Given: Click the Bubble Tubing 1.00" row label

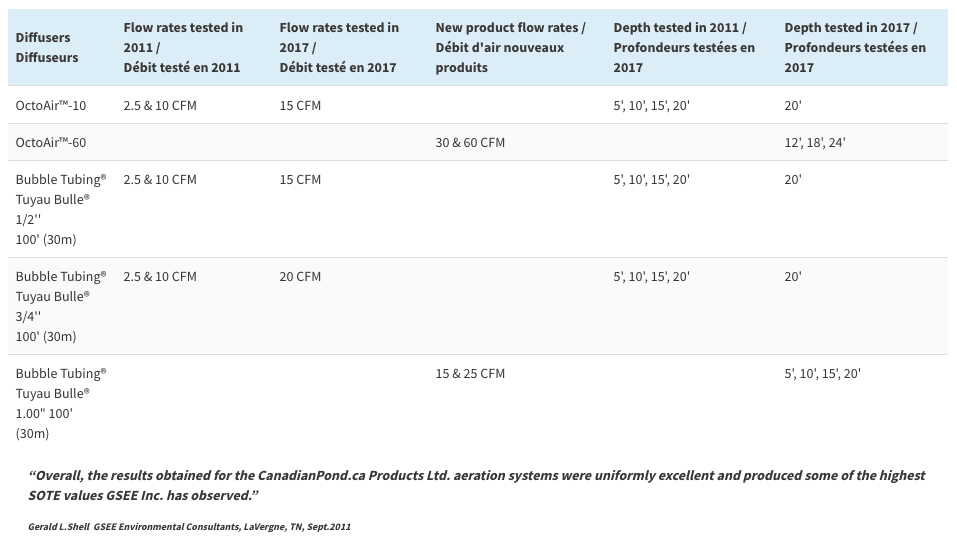Looking at the screenshot, I should pos(60,403).
